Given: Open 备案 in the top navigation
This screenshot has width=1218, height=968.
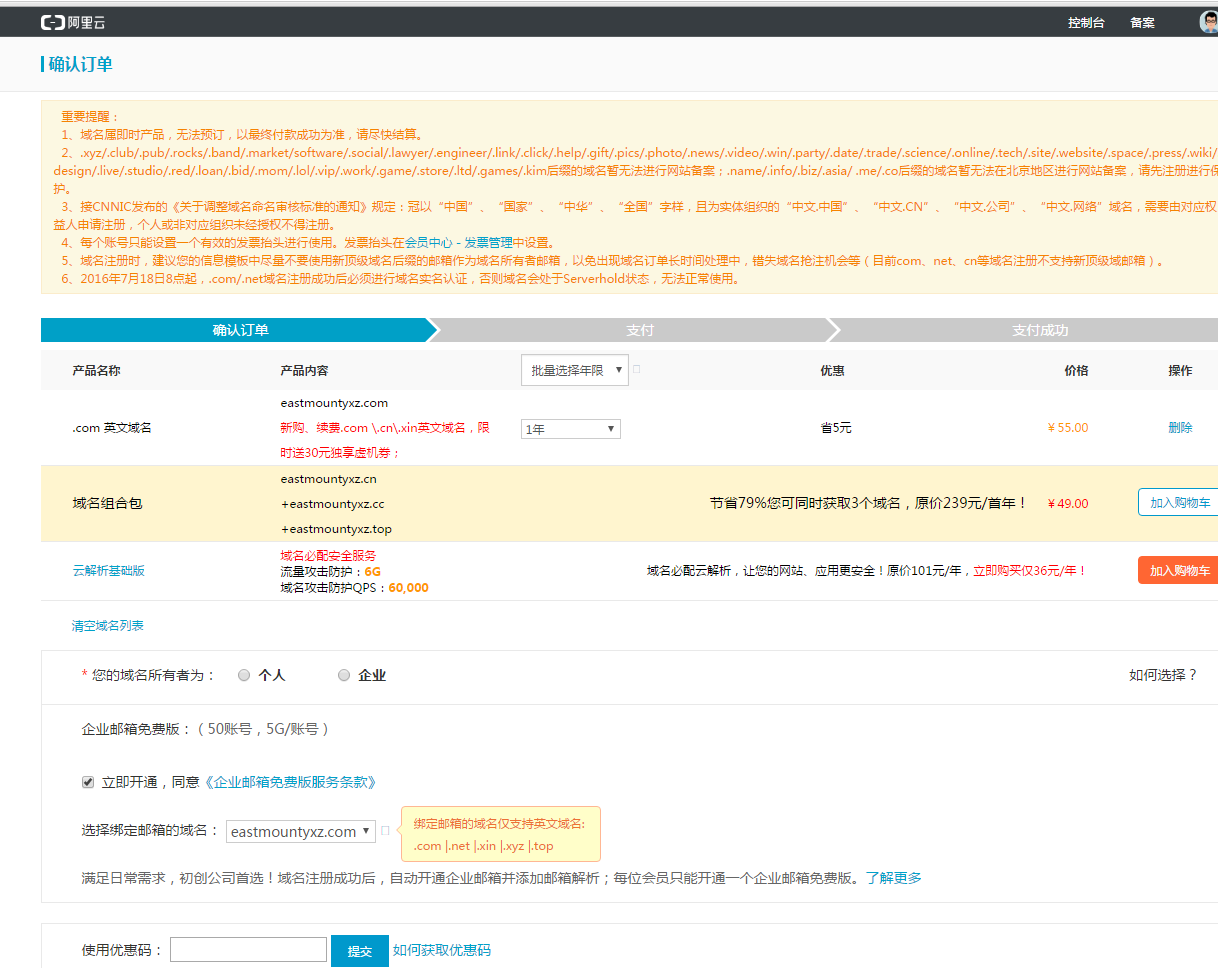Looking at the screenshot, I should pos(1142,22).
